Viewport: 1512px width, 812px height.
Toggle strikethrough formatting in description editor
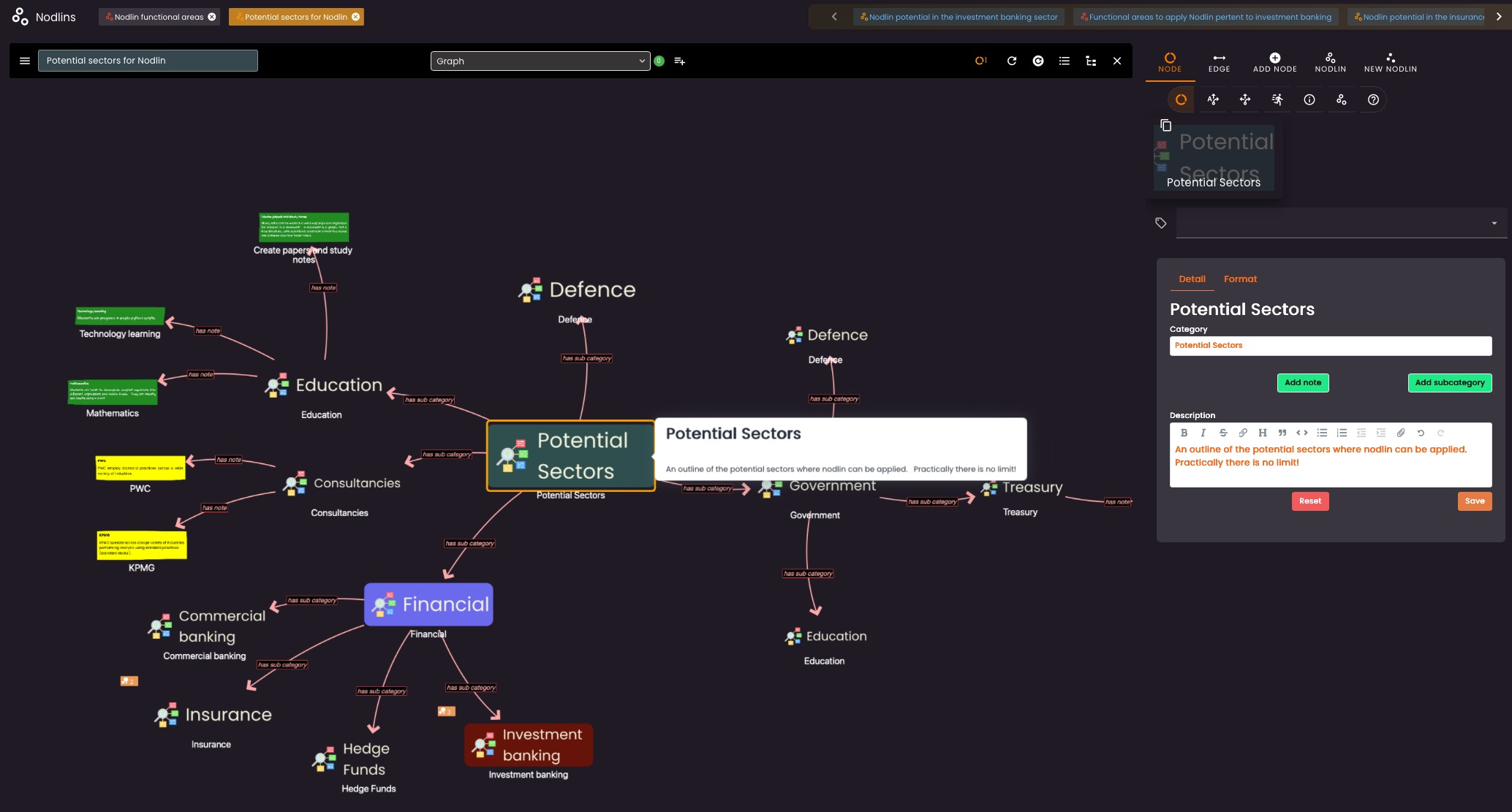pos(1223,433)
